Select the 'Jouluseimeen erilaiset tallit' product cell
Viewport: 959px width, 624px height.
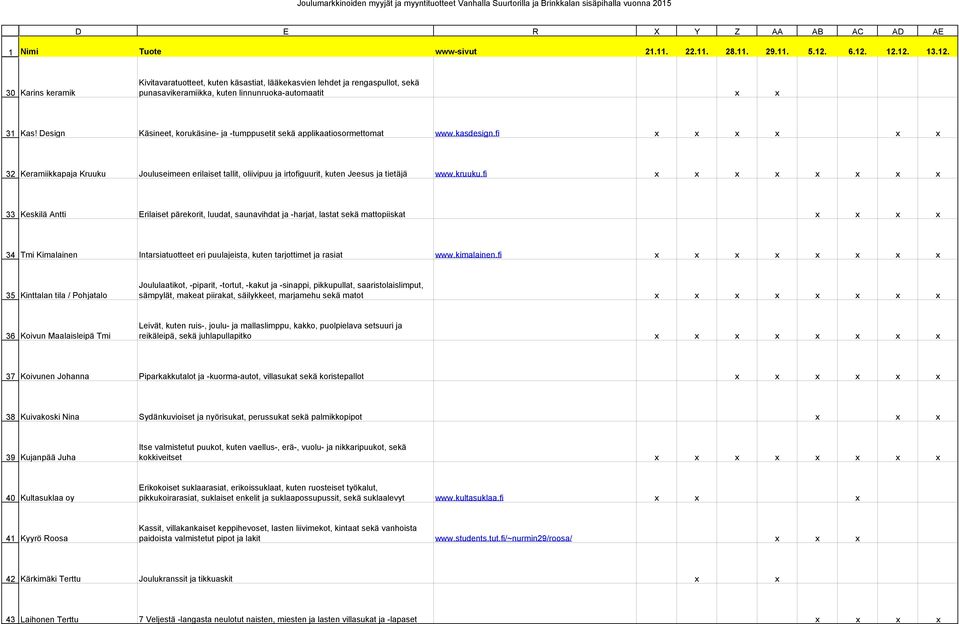pos(286,158)
